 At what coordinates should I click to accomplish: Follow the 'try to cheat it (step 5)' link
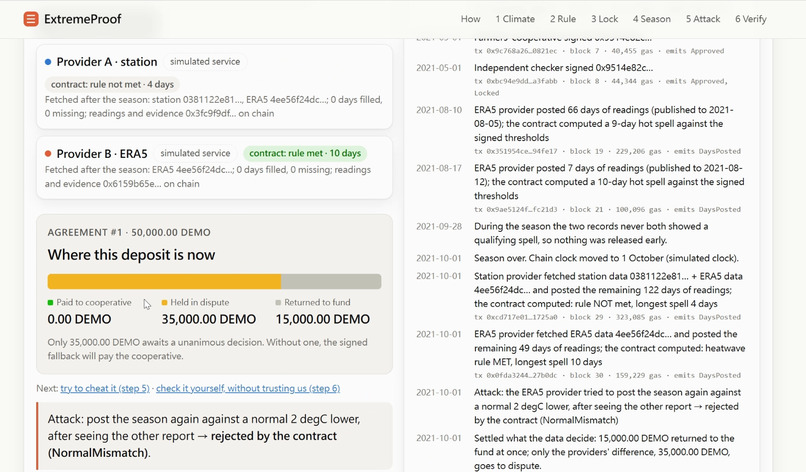105,388
